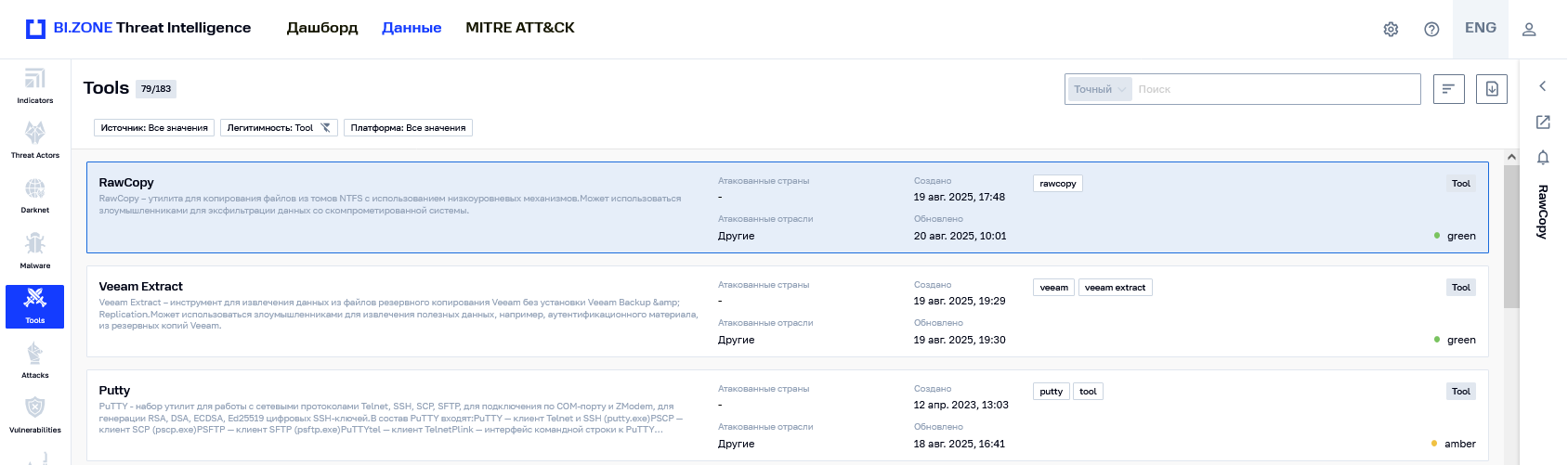
Task: Click the Tool badge in Veeam Extract card
Action: 1461,288
